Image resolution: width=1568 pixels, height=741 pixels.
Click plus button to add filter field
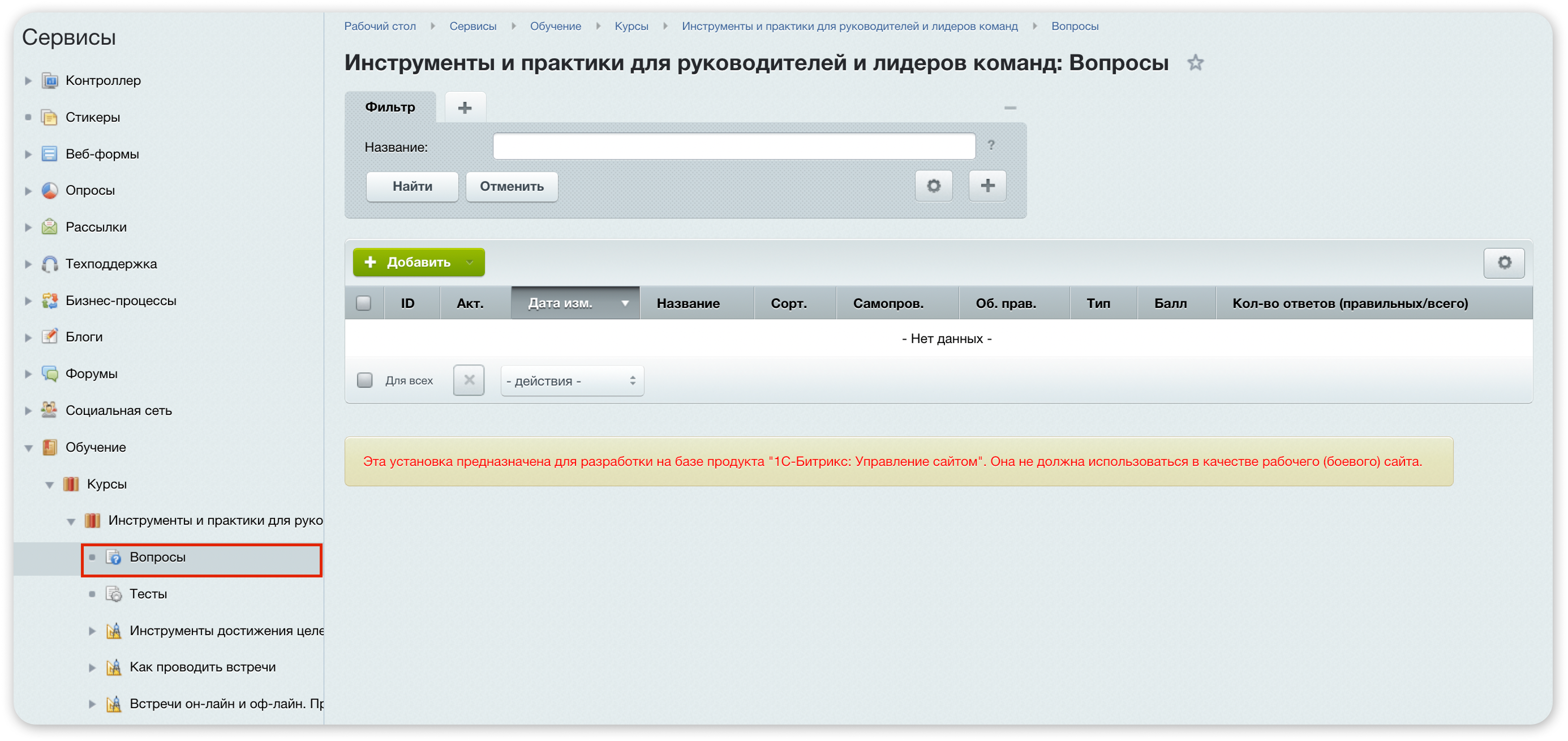point(987,186)
